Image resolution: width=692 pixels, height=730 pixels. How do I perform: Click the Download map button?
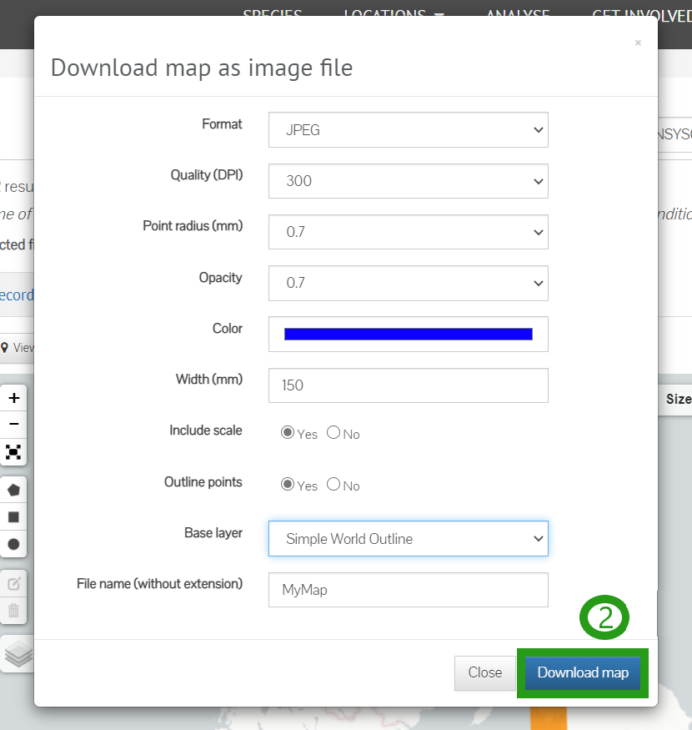tap(583, 673)
